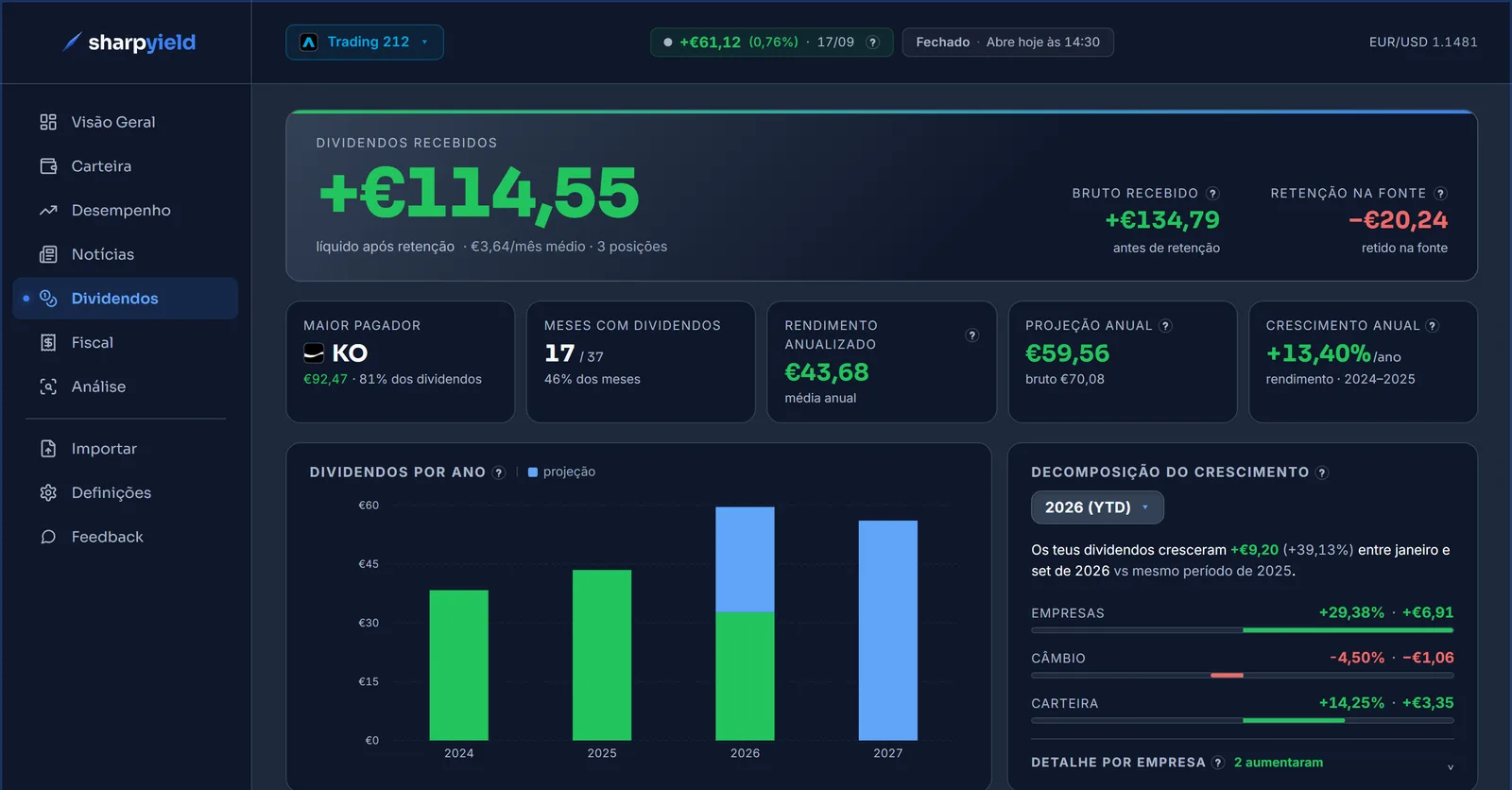
Task: Show help for Retenção na Fonte
Action: tap(1440, 194)
